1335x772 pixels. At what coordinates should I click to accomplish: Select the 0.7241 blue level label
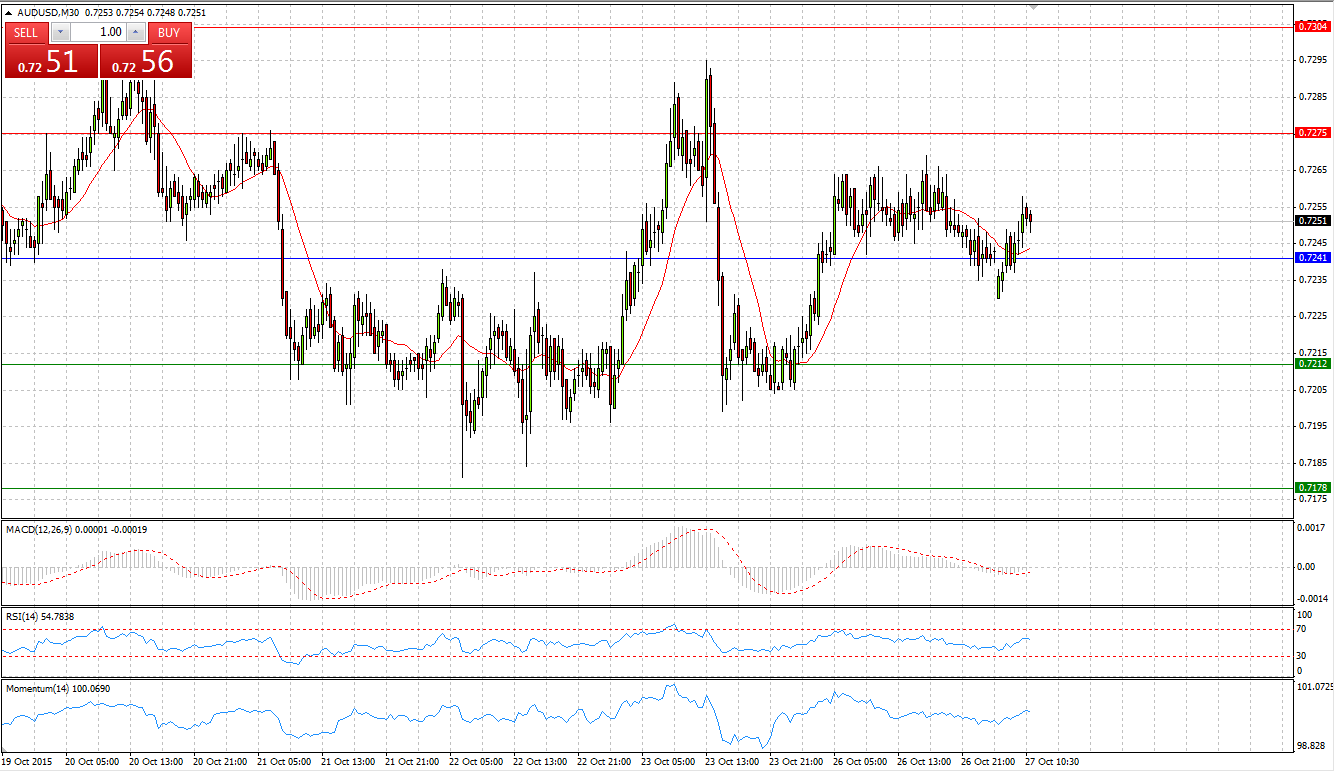1312,257
